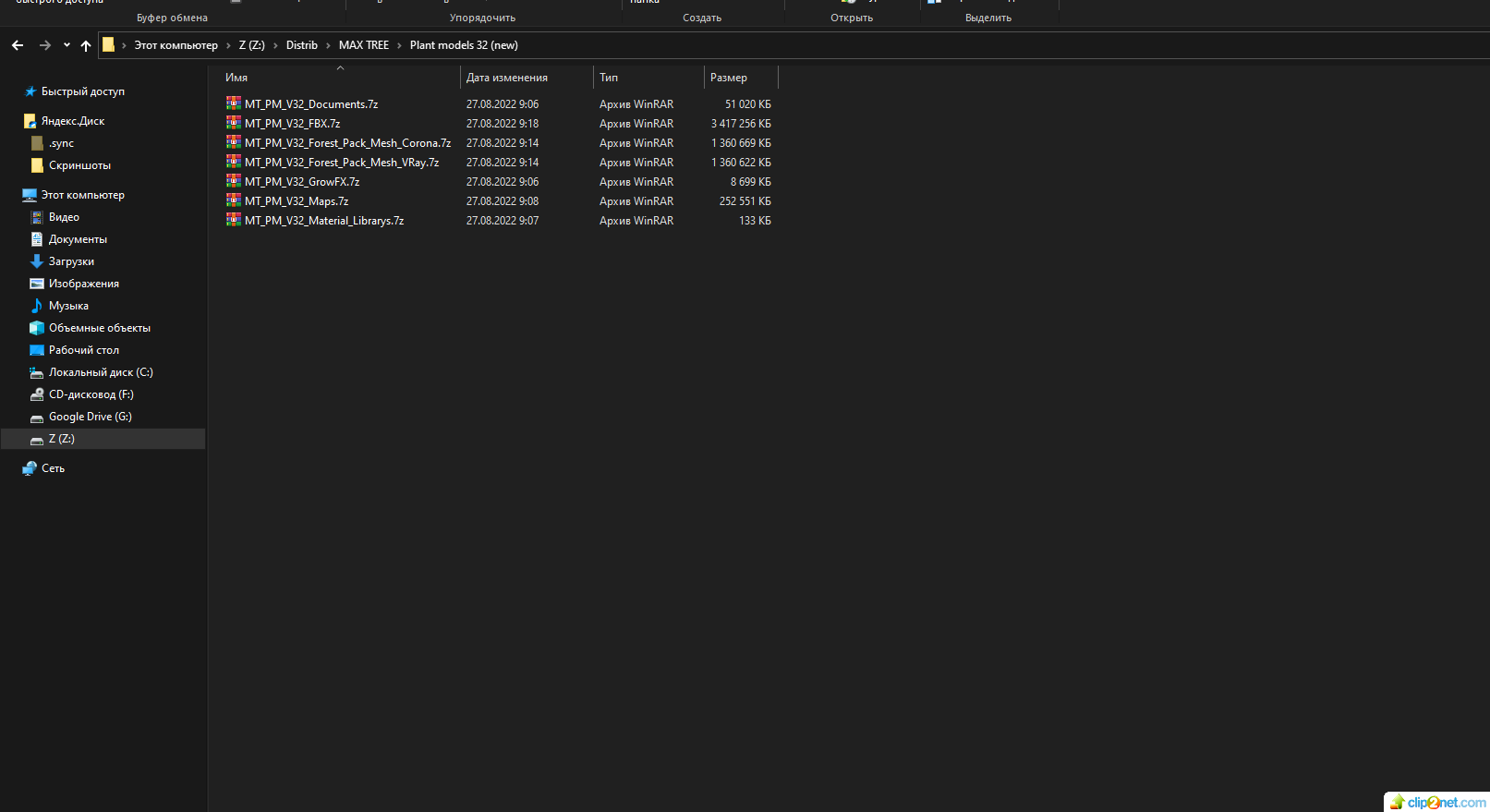Click the 'Изображения' pictures icon
The image size is (1490, 812).
click(37, 284)
